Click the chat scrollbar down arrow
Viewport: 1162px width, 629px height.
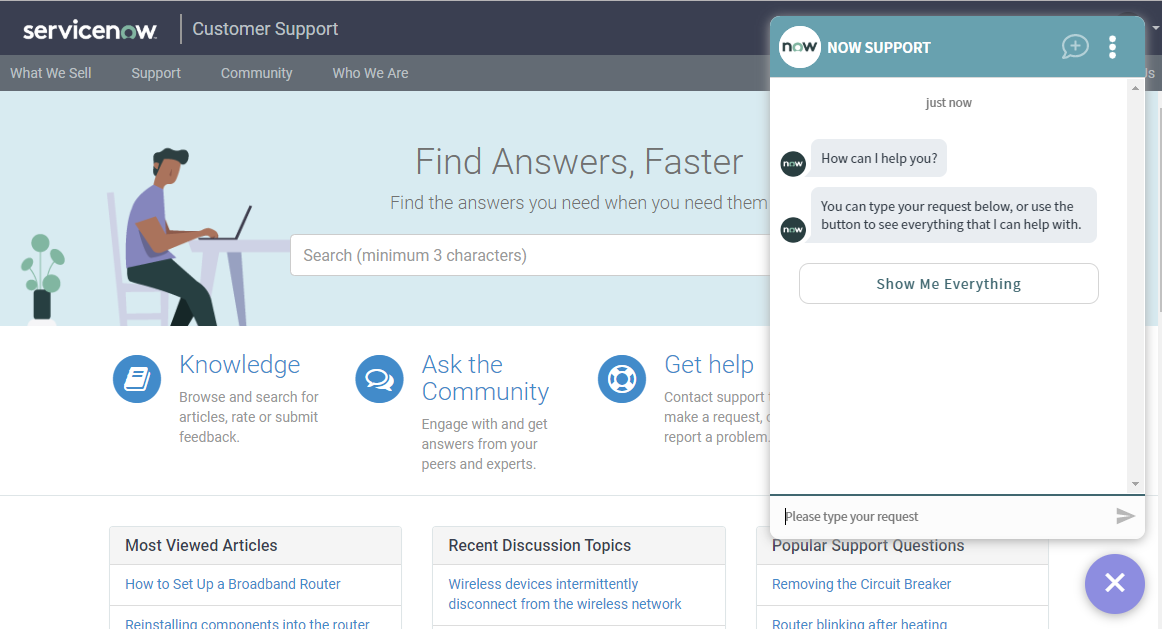(x=1135, y=485)
